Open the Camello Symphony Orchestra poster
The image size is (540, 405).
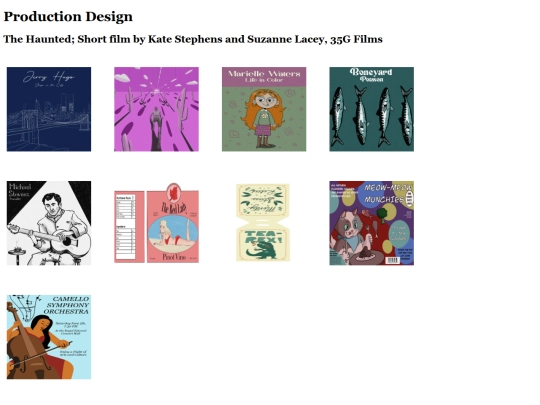(49, 337)
